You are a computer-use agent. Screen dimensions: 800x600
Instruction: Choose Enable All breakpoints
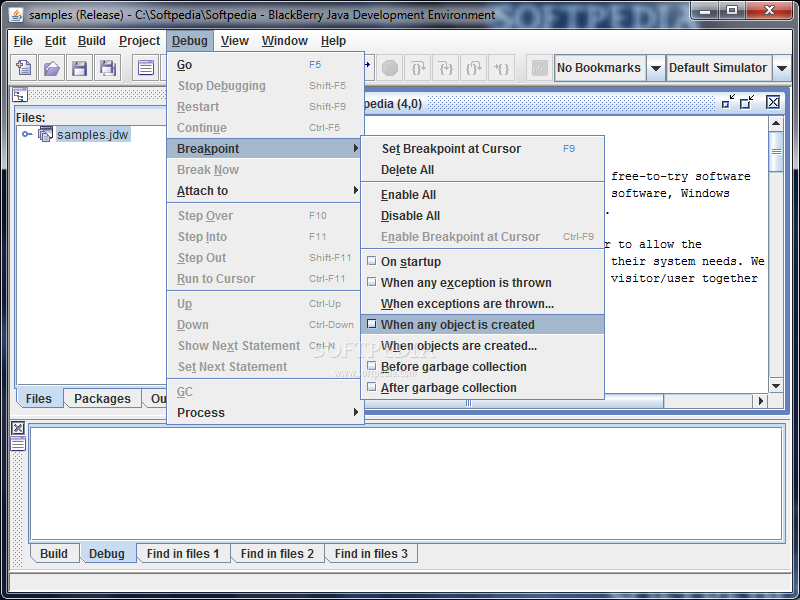pyautogui.click(x=482, y=195)
